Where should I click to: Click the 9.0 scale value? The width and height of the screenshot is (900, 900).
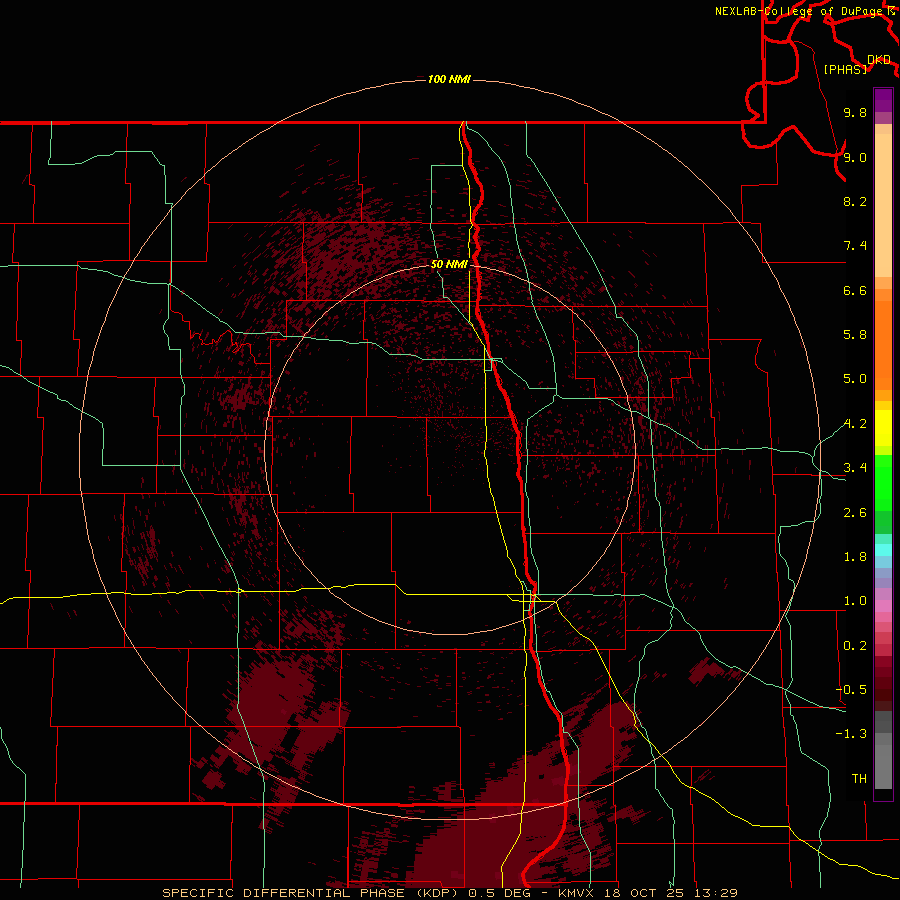pyautogui.click(x=855, y=157)
